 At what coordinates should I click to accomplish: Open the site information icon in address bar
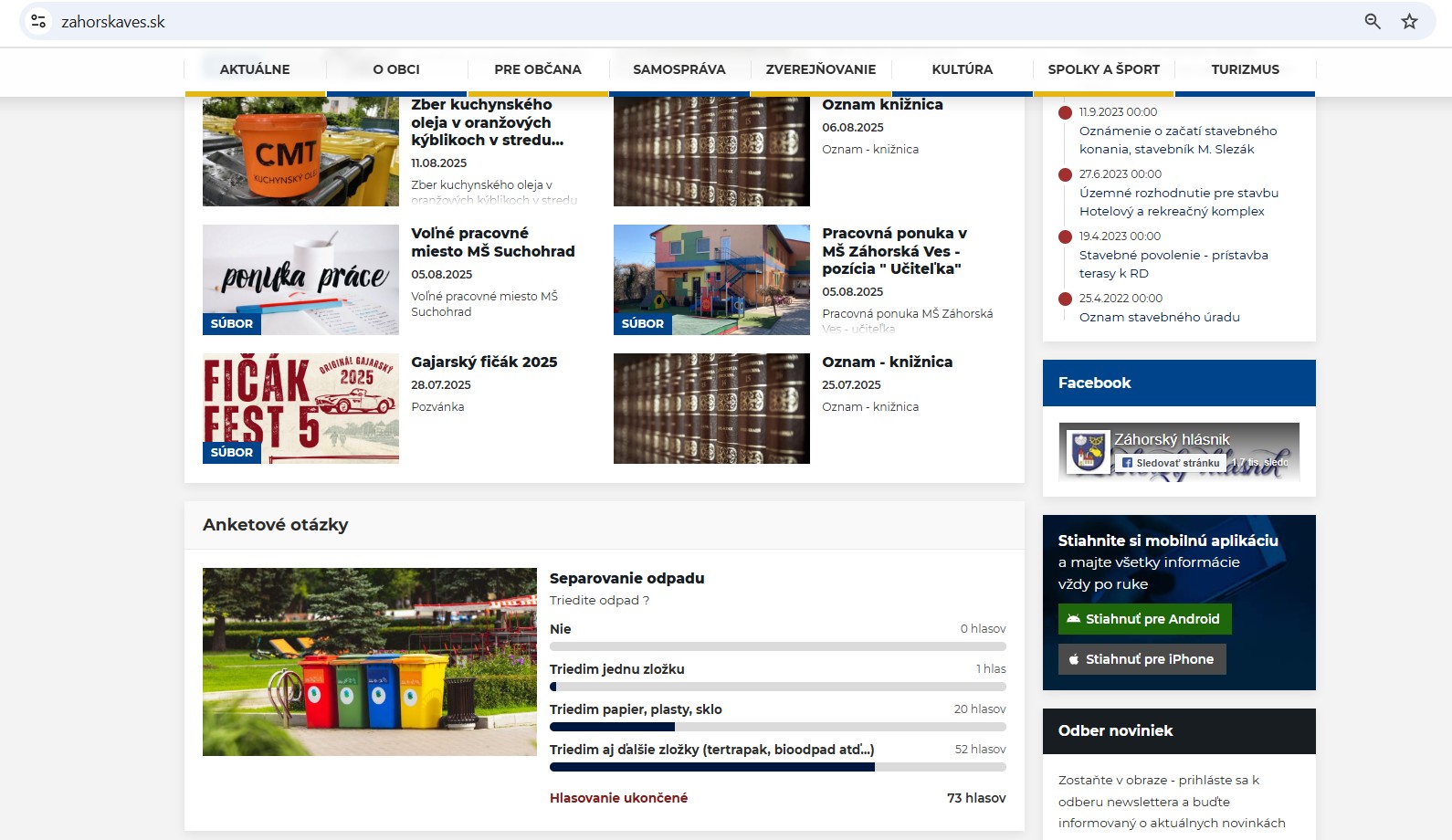(38, 21)
